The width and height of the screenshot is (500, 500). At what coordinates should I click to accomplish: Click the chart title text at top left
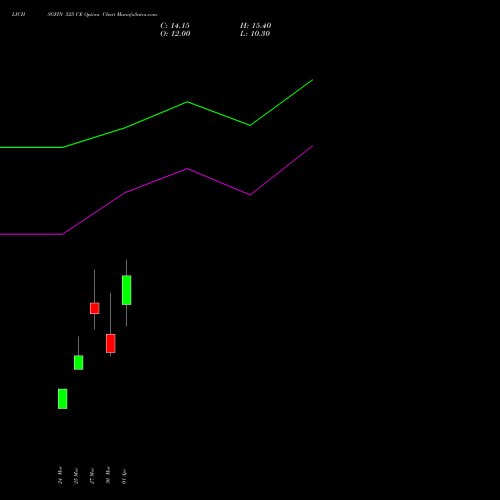tap(84, 14)
